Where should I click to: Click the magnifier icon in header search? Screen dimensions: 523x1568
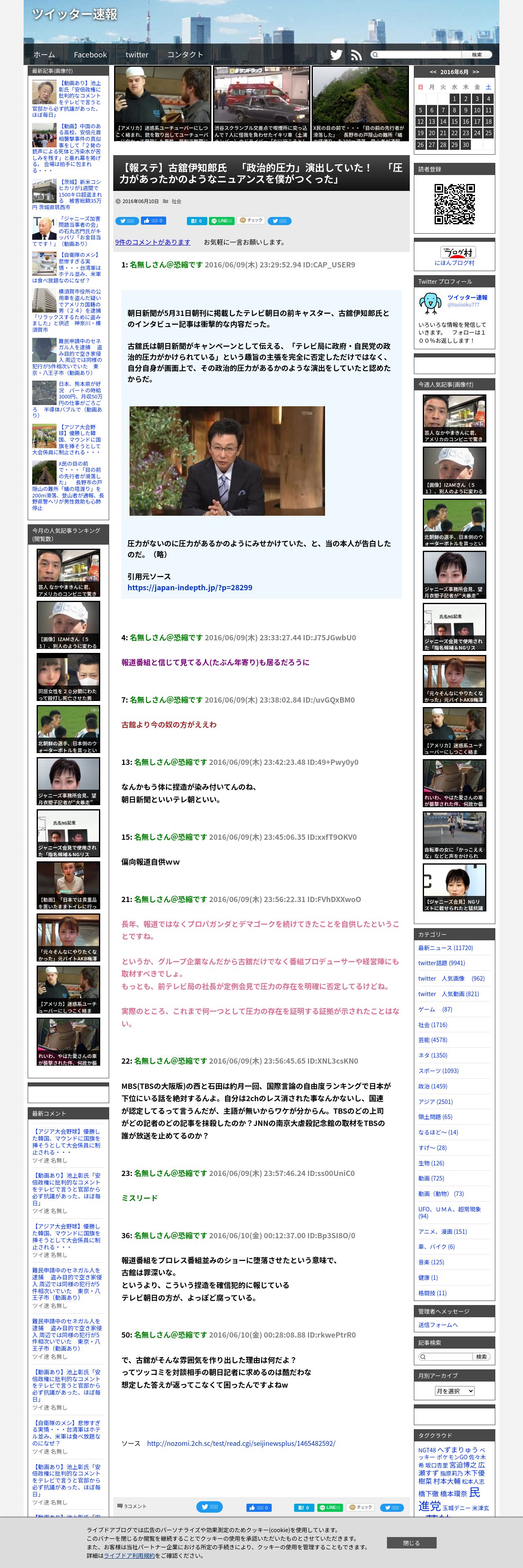coord(375,55)
